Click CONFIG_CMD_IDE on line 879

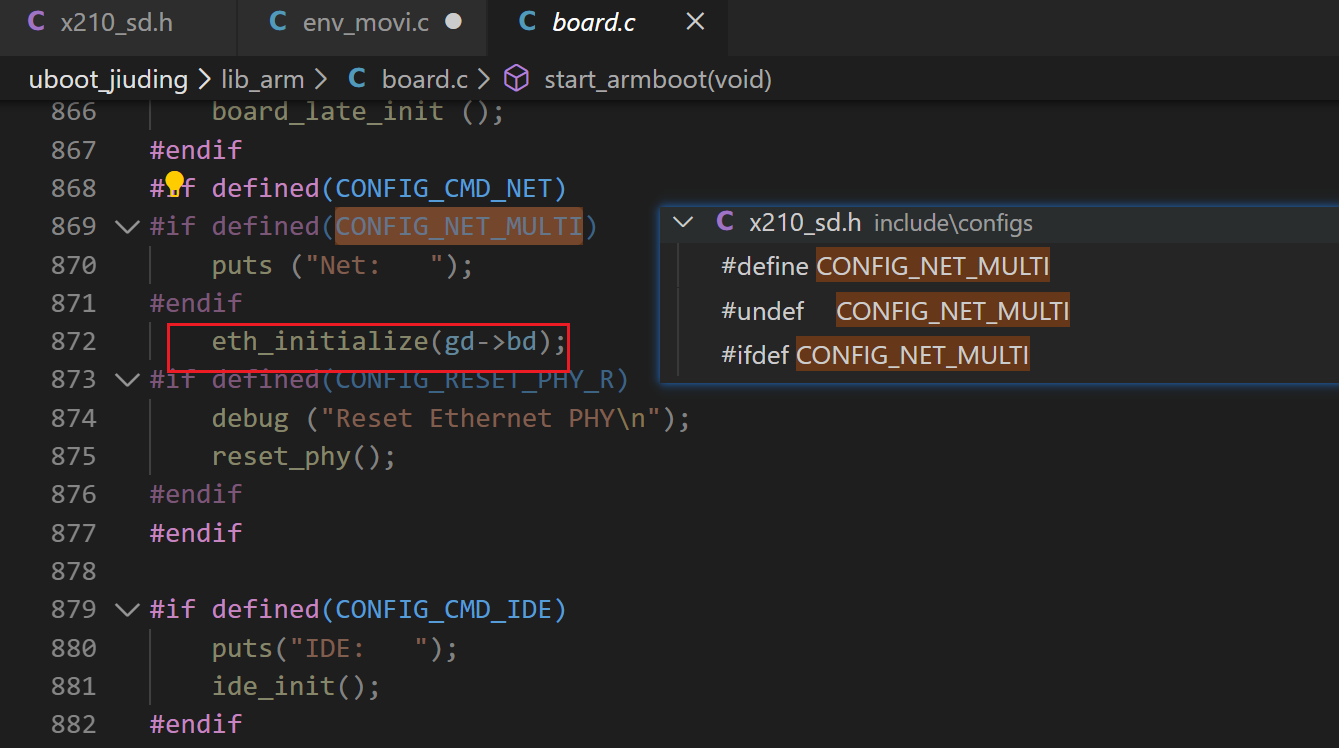(x=443, y=609)
